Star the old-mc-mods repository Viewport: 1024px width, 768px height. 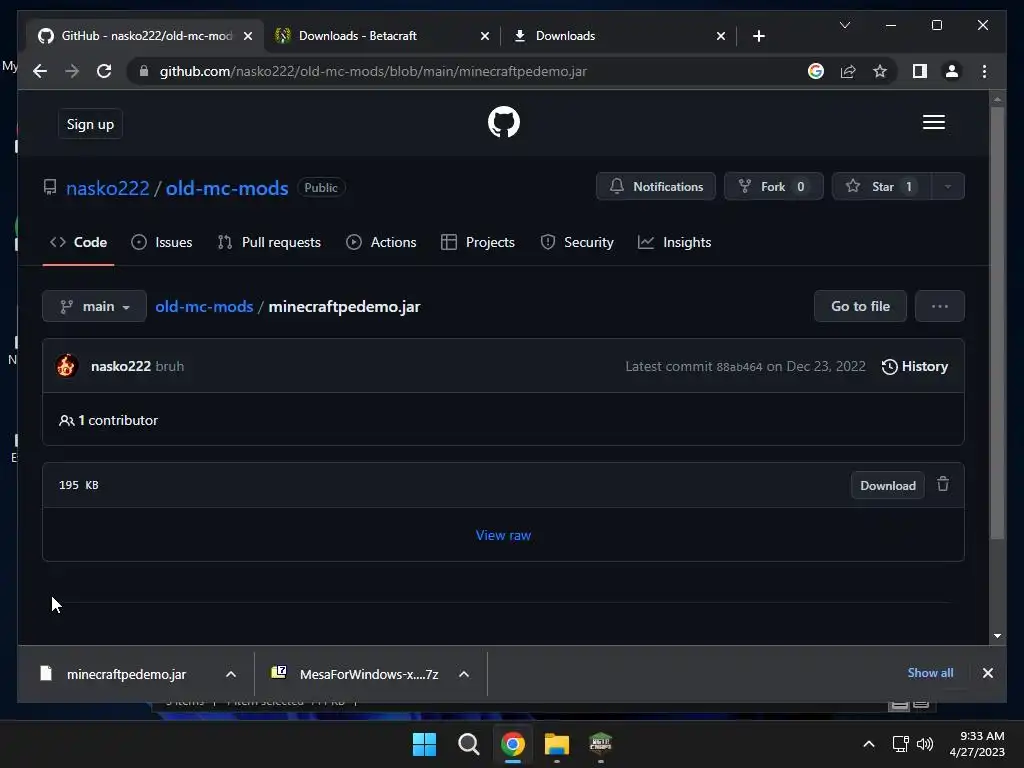pos(882,187)
